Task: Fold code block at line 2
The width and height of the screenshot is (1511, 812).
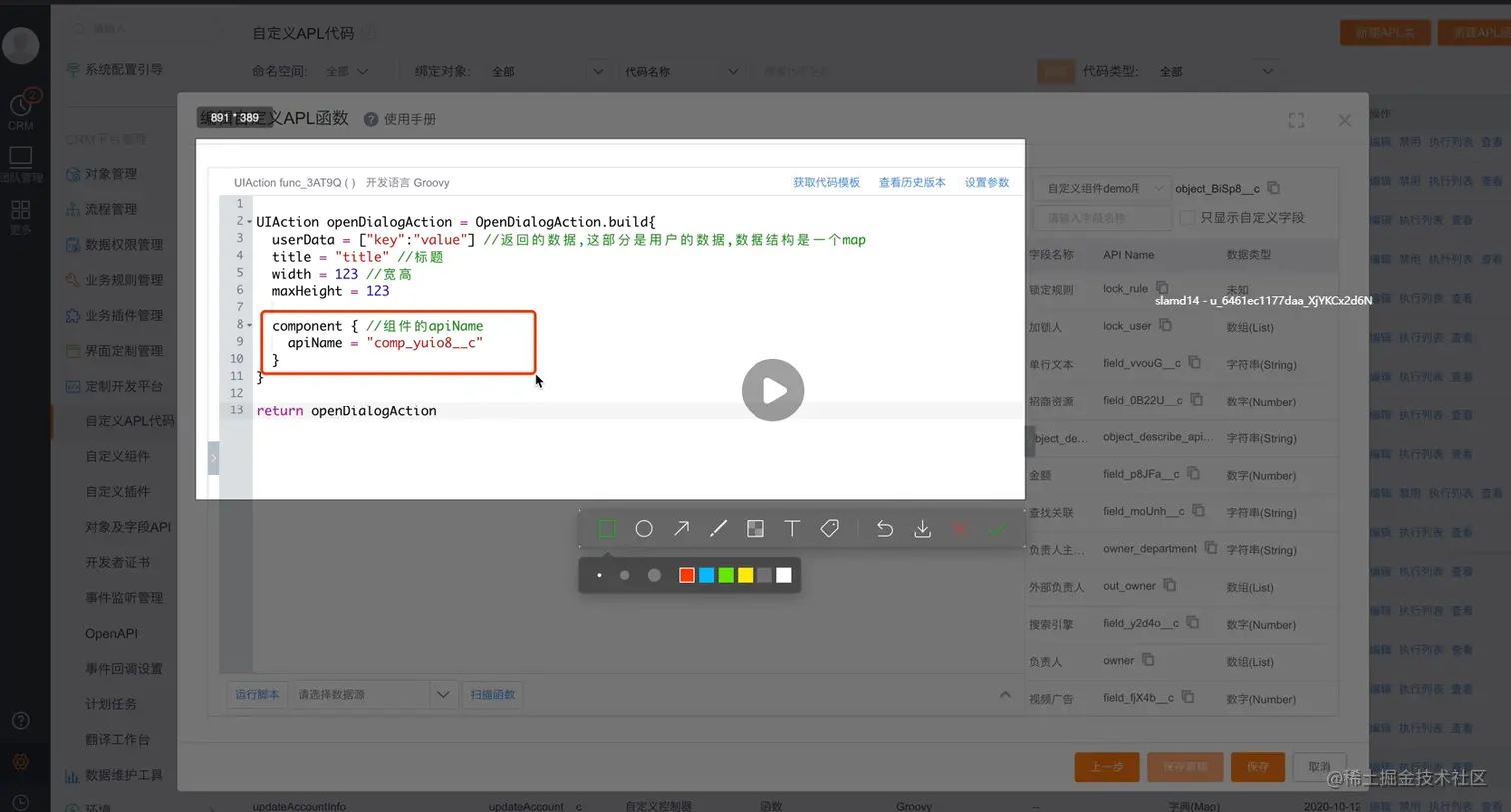Action: coord(250,222)
